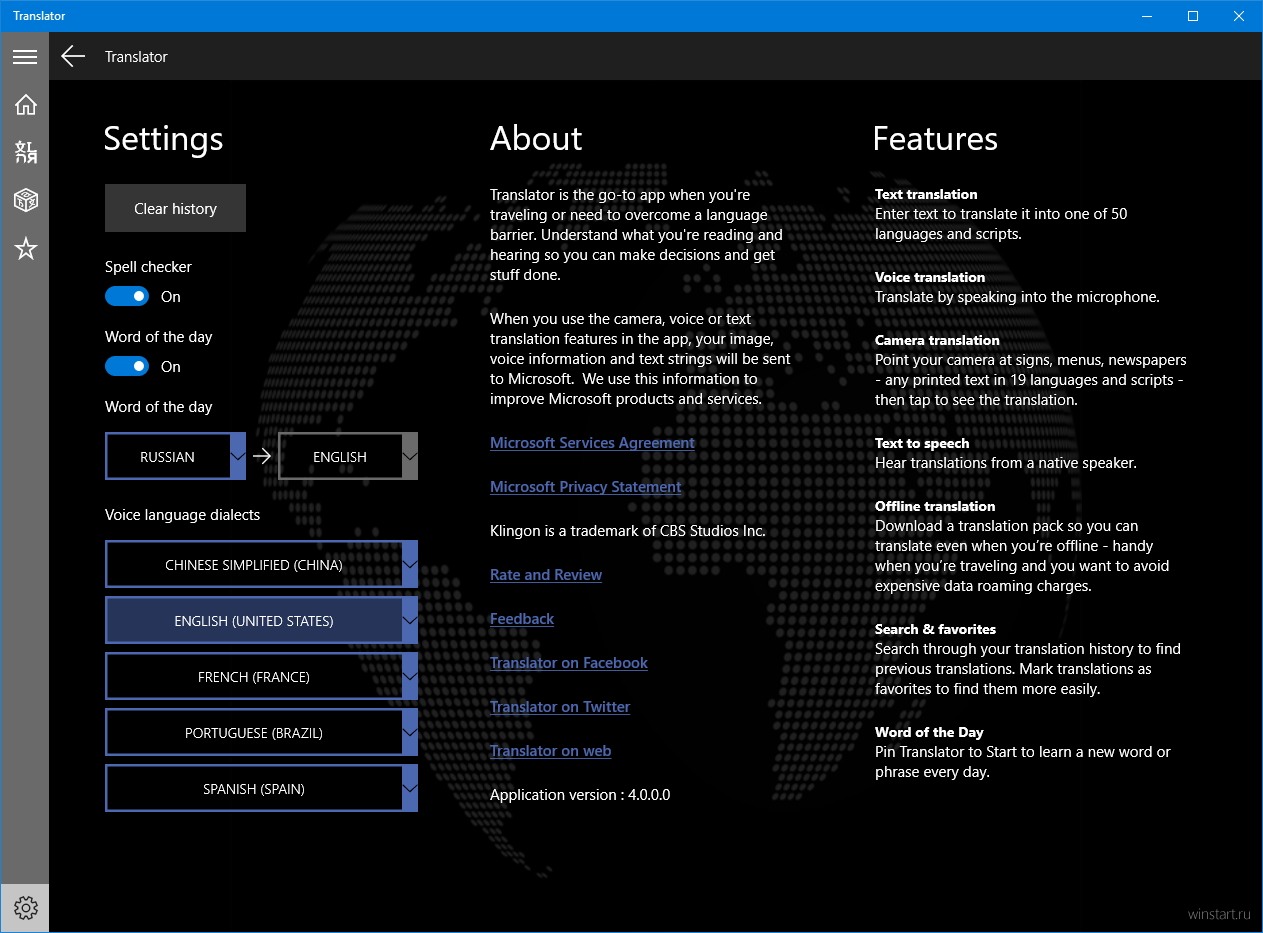The image size is (1263, 933).
Task: Click the 'Klingon is a trademark' line
Action: 628,531
